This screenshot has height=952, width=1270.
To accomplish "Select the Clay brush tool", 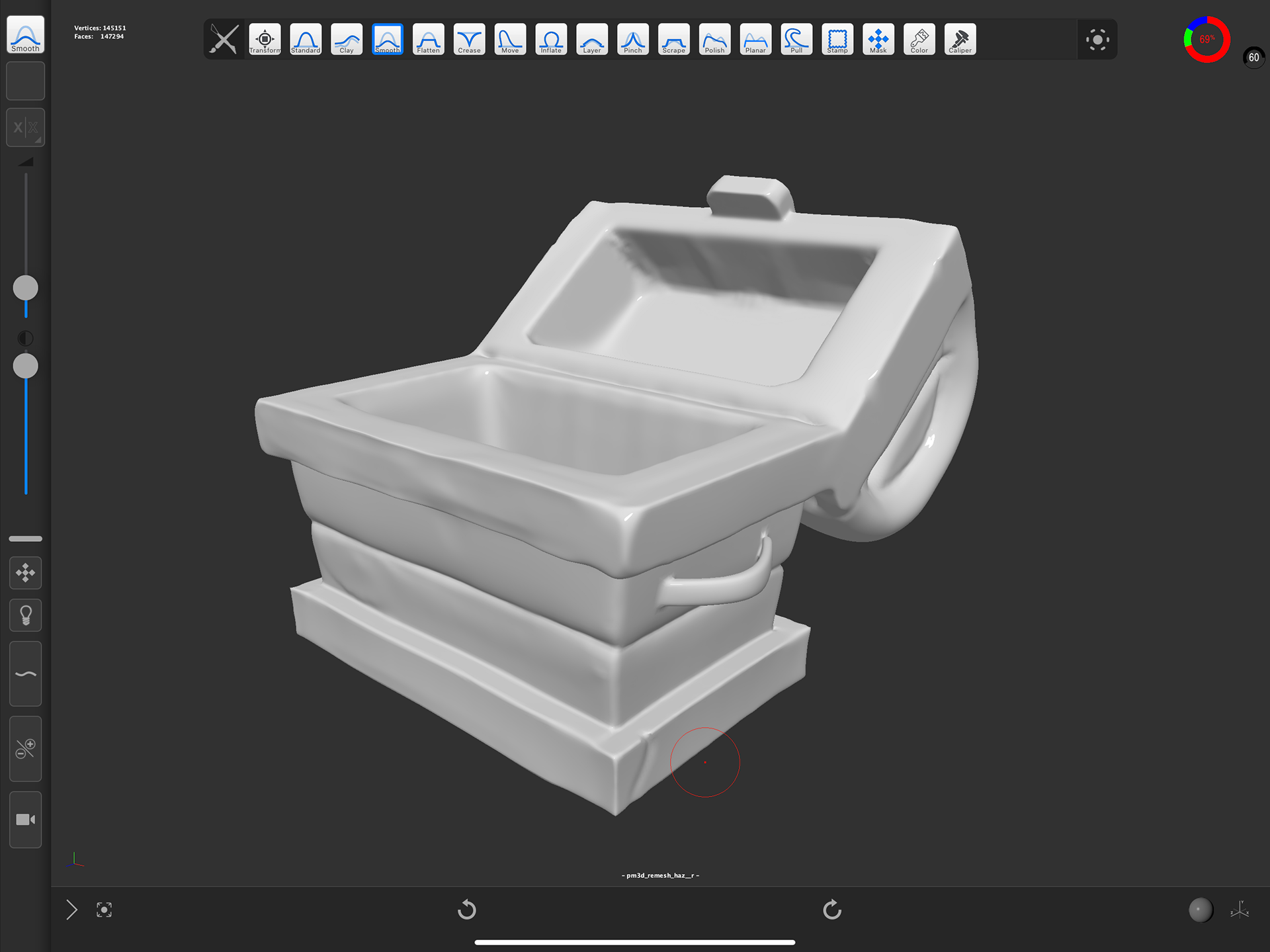I will tap(347, 39).
